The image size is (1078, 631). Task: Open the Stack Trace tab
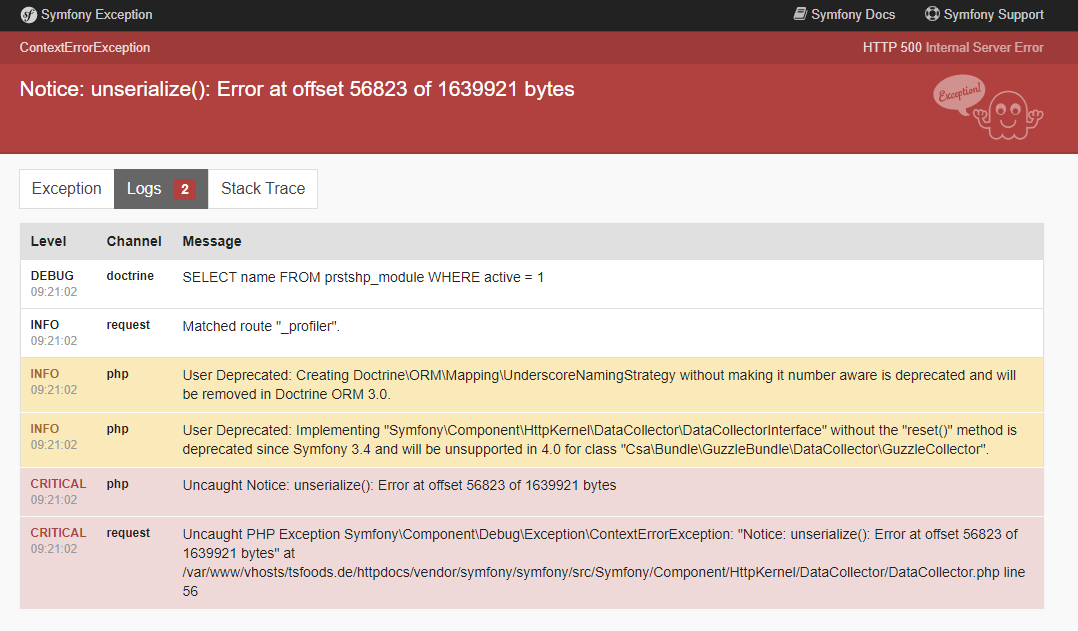click(x=263, y=189)
